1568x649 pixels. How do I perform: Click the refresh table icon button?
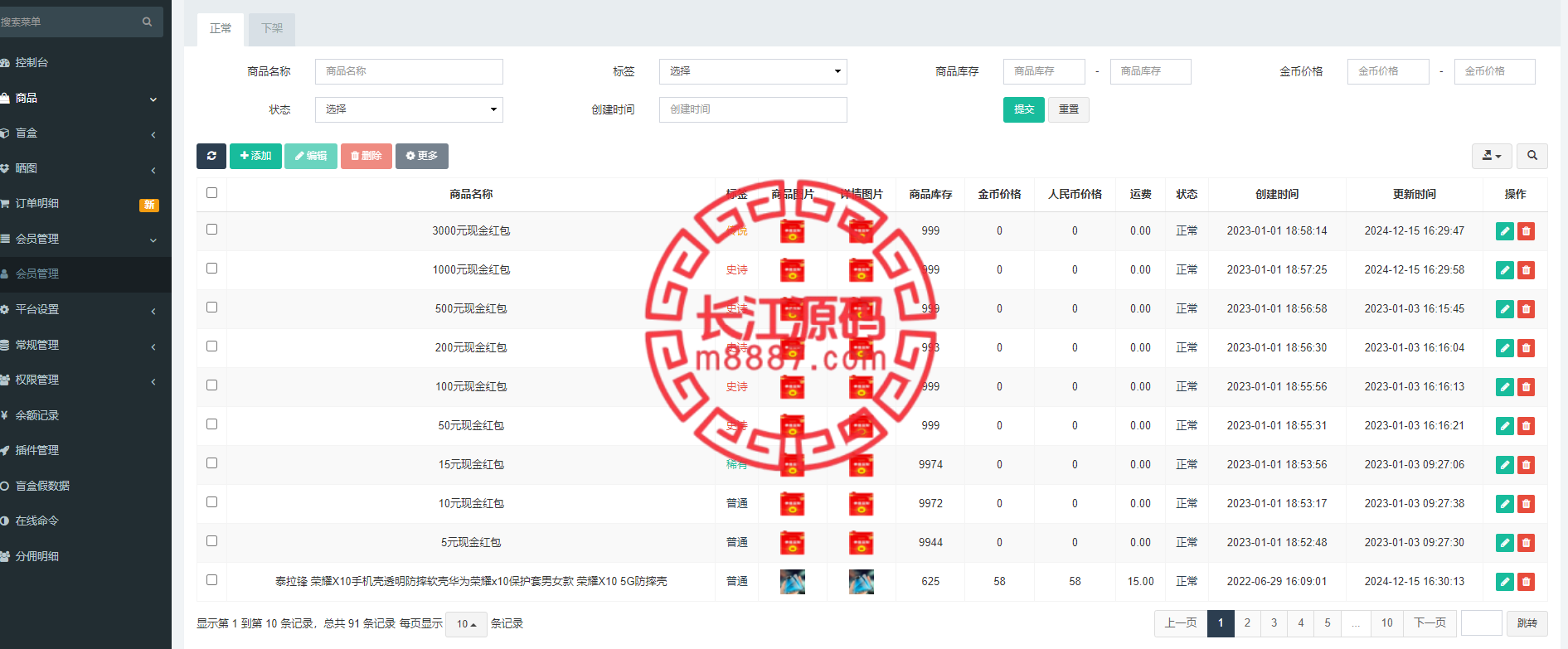[211, 156]
